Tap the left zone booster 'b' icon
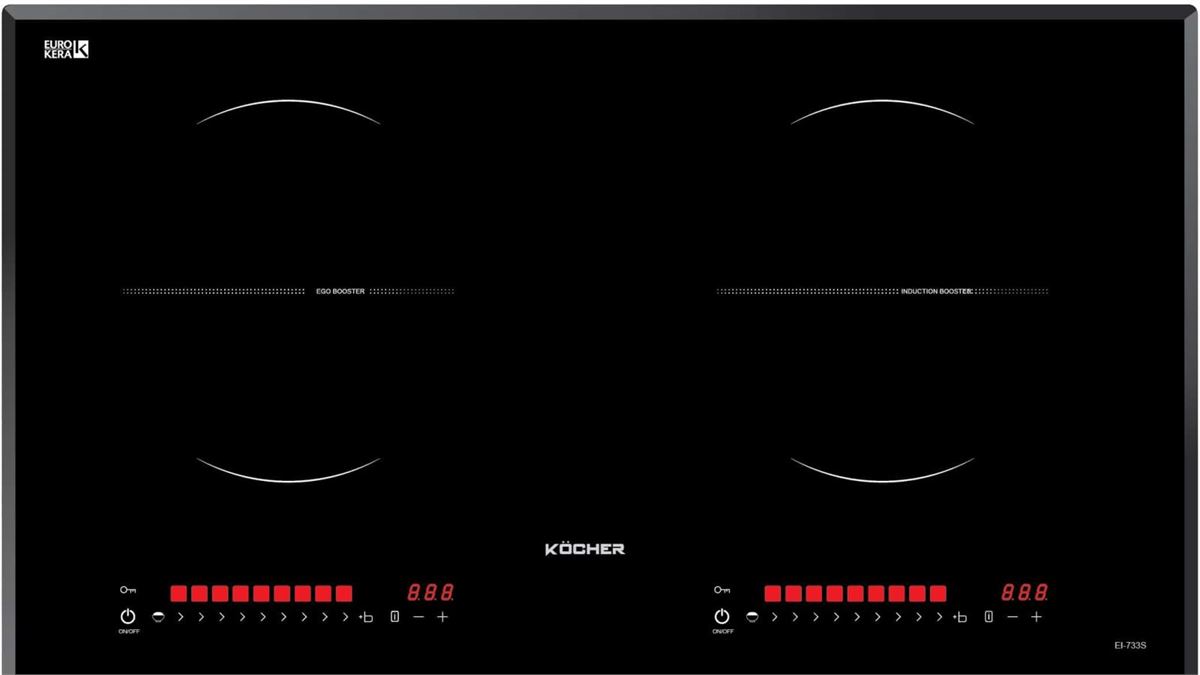This screenshot has height=675, width=1200. pos(366,617)
